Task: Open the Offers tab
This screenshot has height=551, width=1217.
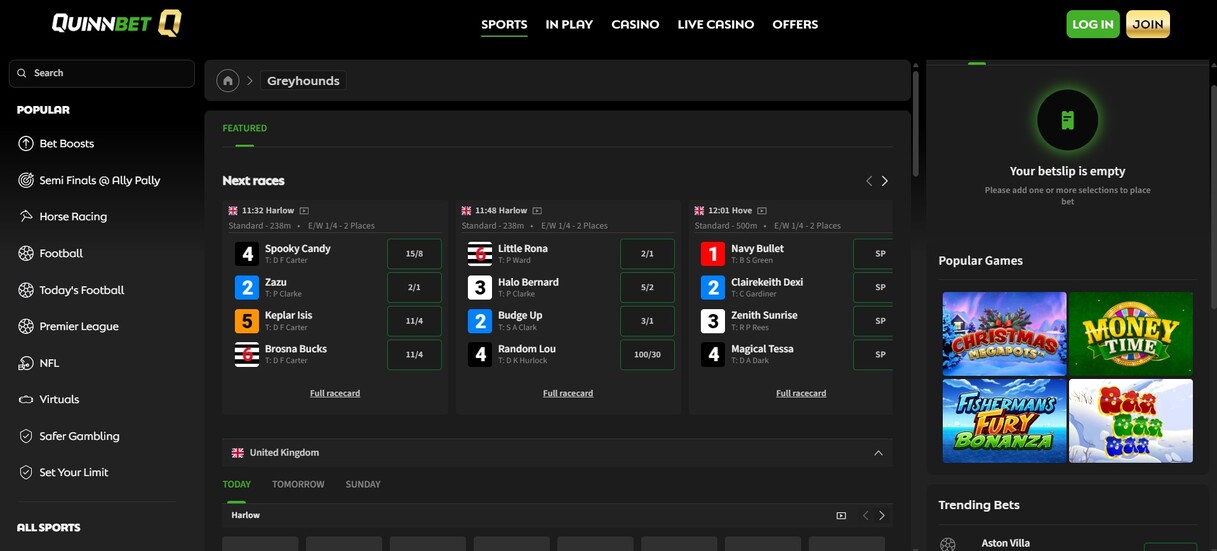Action: tap(795, 24)
